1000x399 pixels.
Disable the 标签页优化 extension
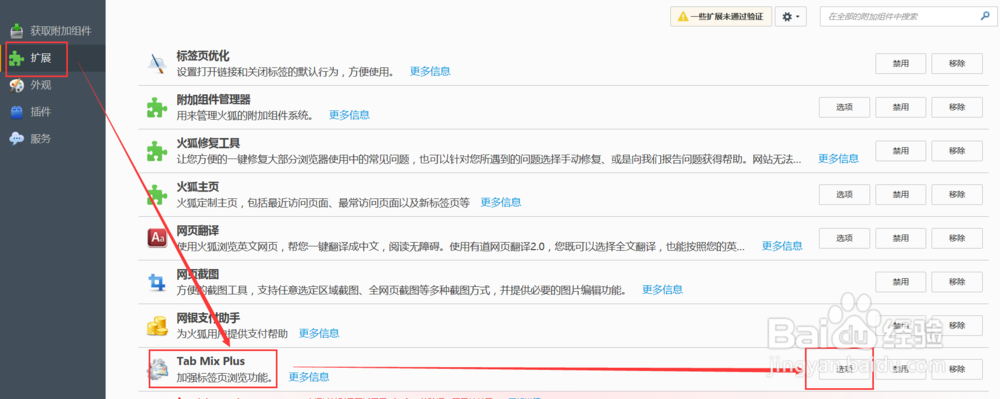click(x=901, y=64)
